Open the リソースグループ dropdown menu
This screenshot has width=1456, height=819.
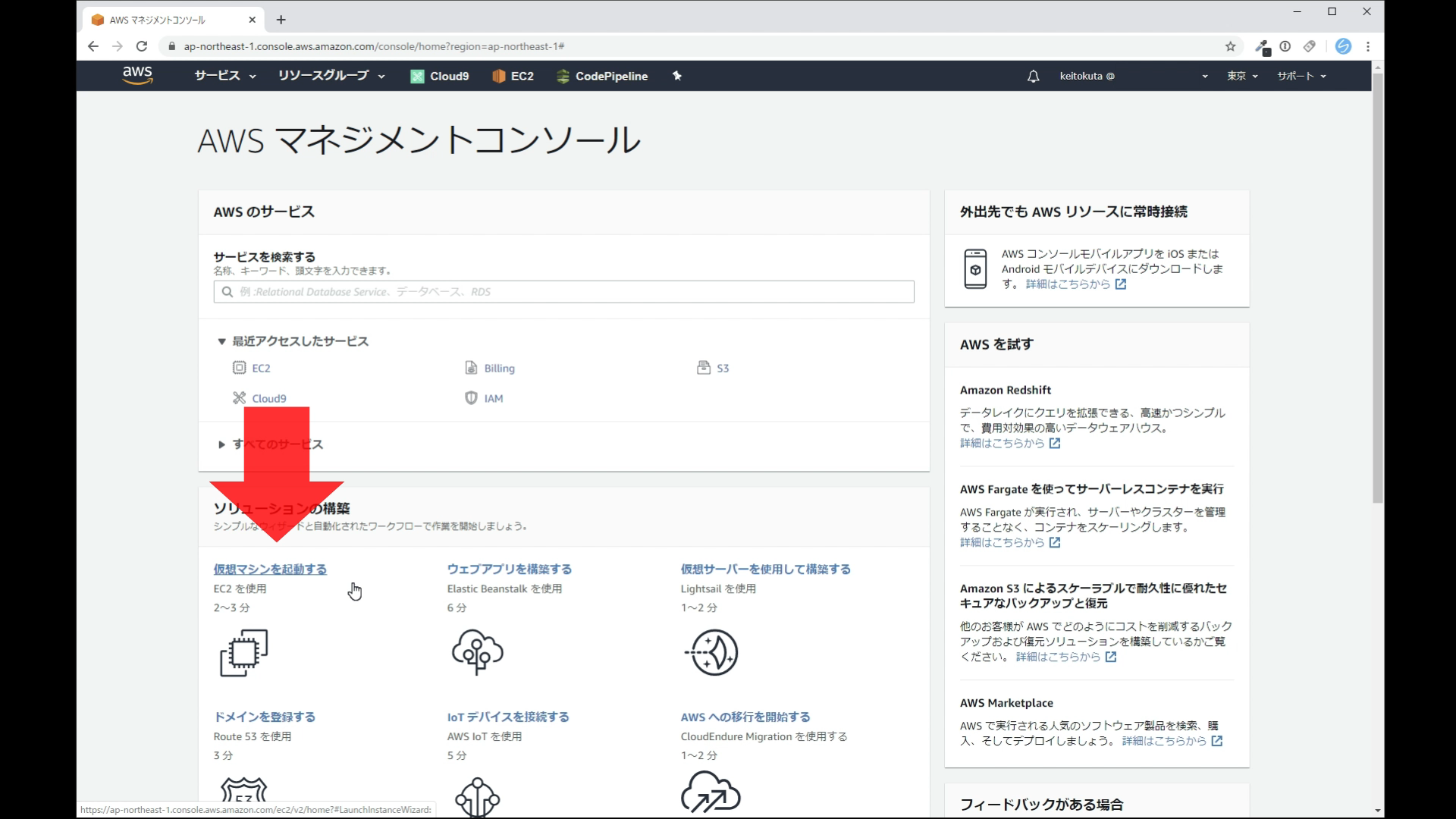(x=331, y=76)
